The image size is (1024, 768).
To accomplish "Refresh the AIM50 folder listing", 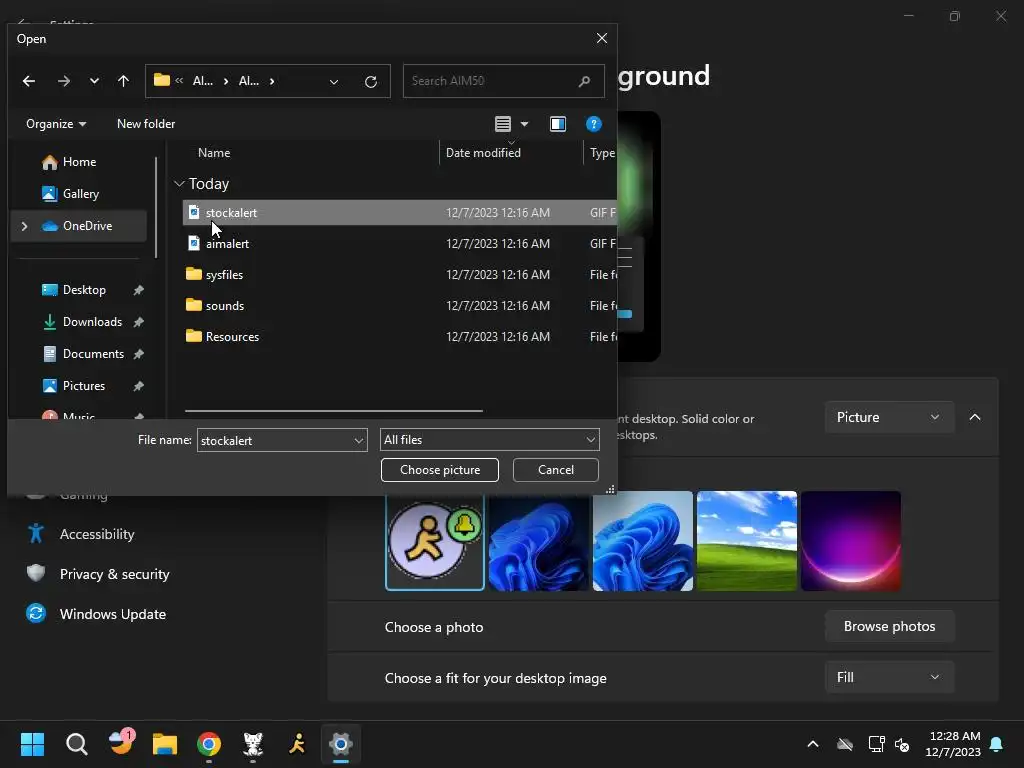I will [371, 82].
